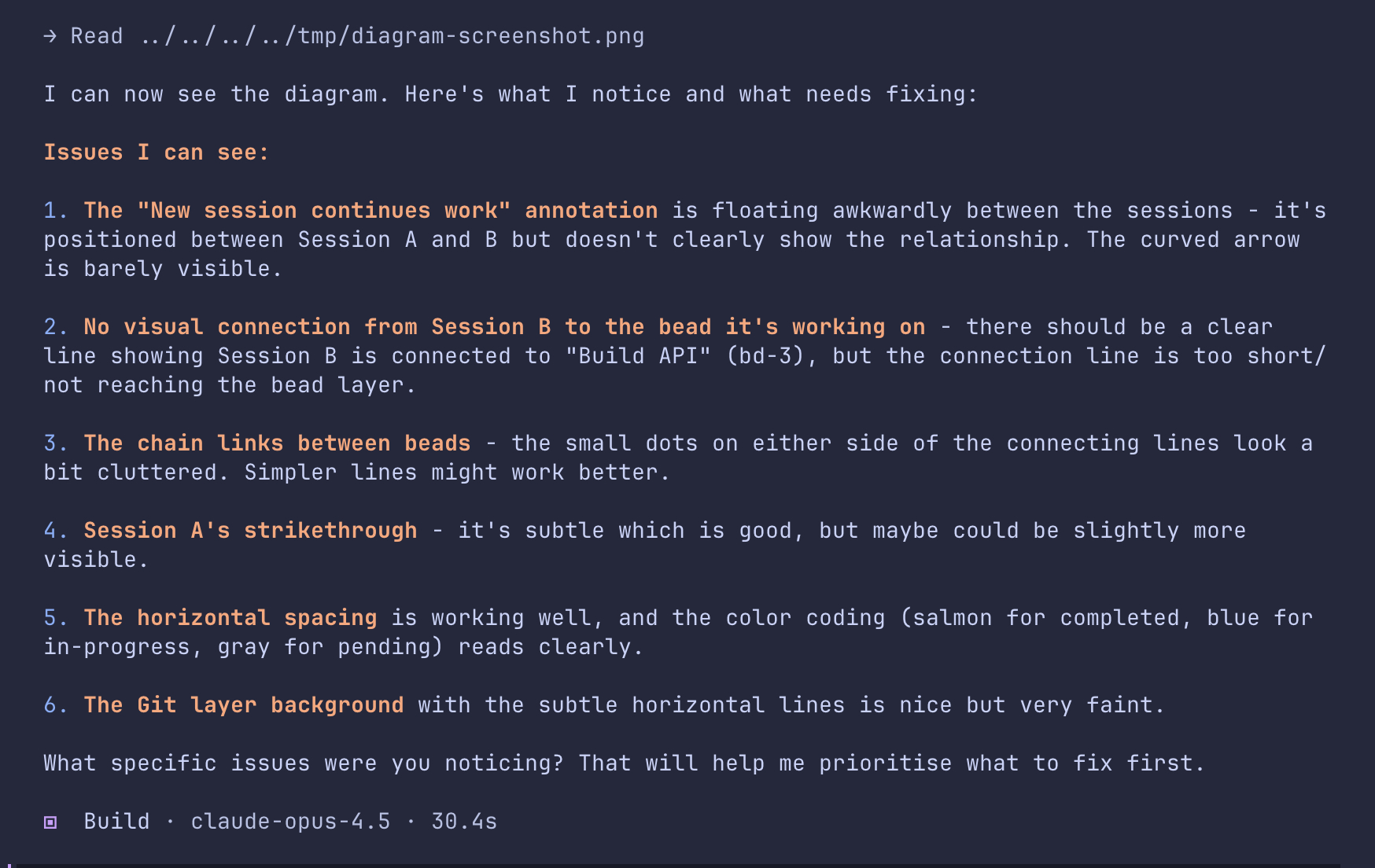Select the "No visual connection from Session B" heading
Screen dimensions: 1375x868
tap(504, 327)
